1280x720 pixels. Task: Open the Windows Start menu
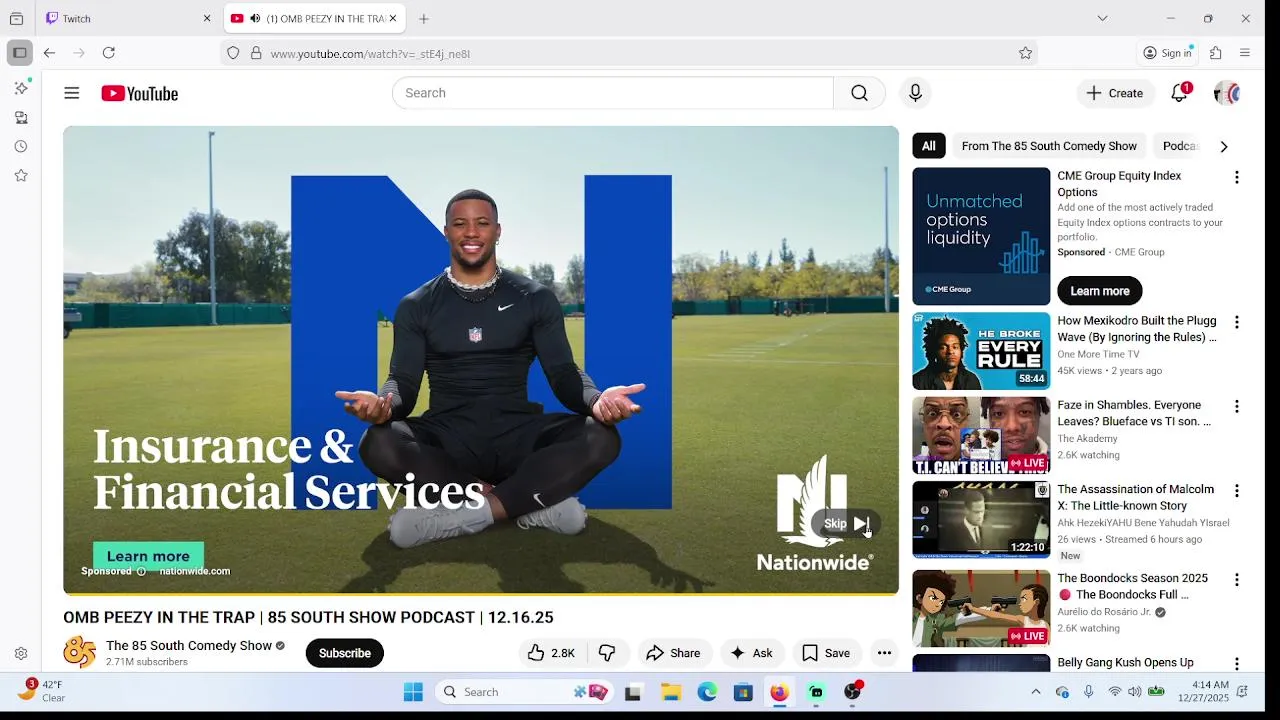(x=413, y=692)
